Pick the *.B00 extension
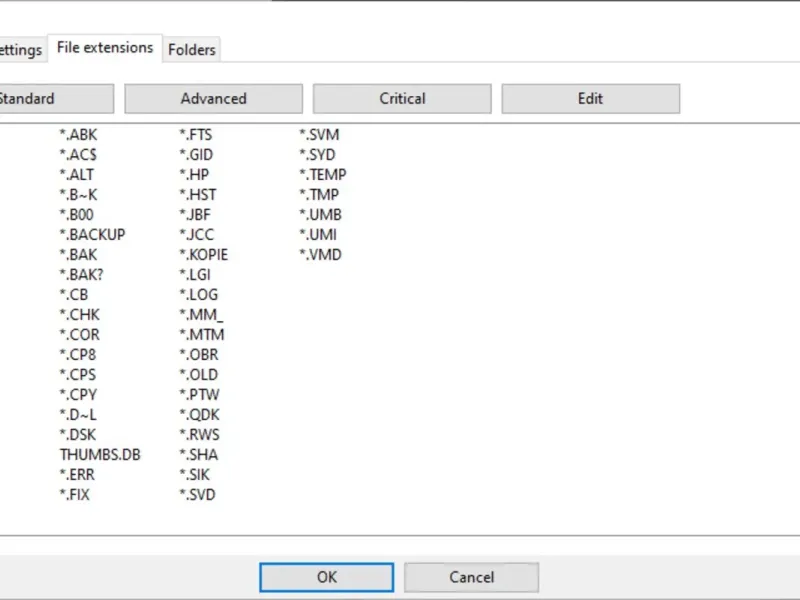 77,214
